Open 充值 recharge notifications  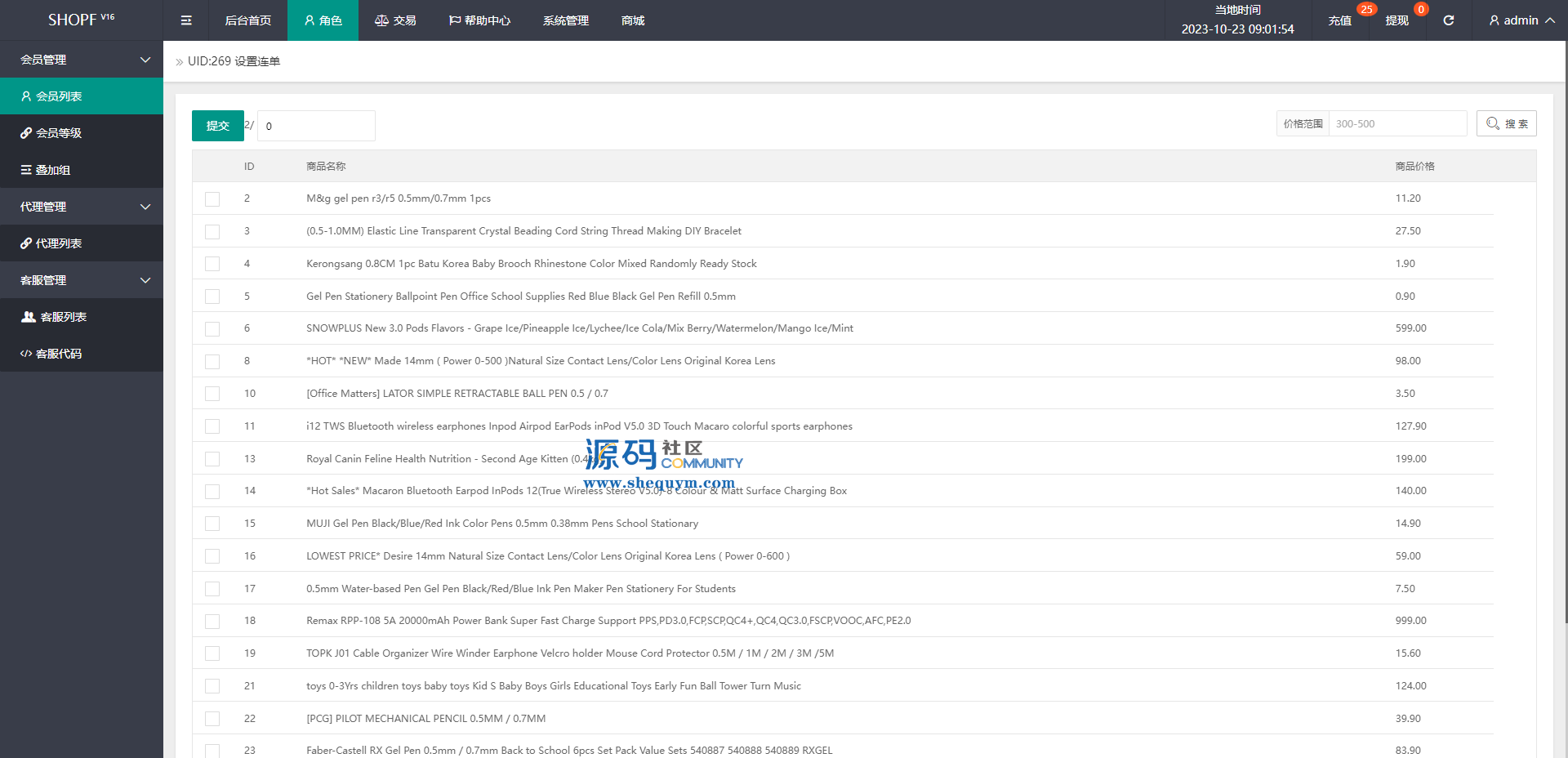(x=1339, y=20)
